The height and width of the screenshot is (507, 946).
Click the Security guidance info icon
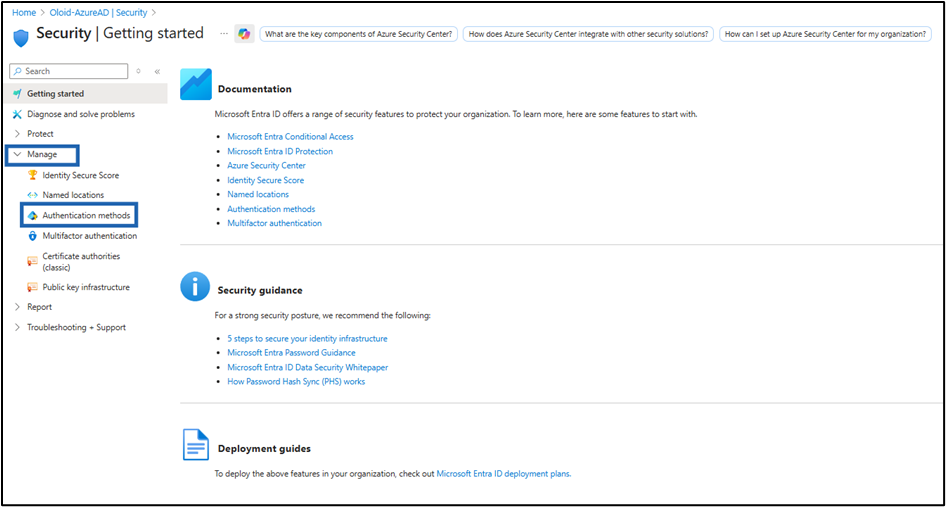tap(195, 286)
